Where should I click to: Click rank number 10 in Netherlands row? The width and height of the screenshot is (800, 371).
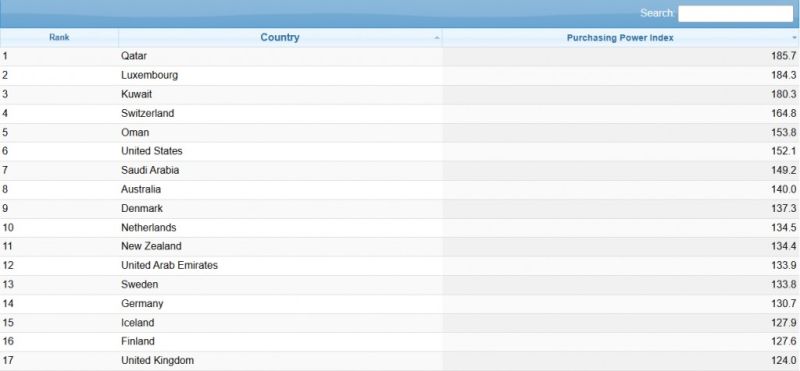click(x=8, y=228)
